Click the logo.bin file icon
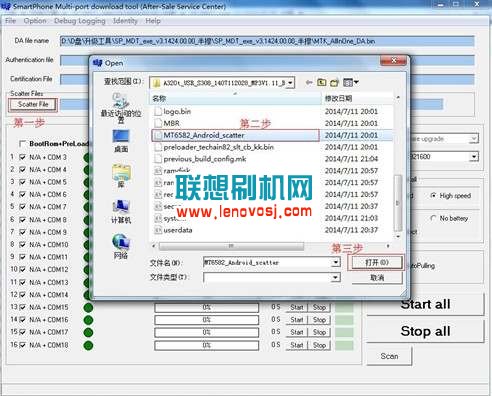Viewport: 492px width, 396px height. point(158,111)
